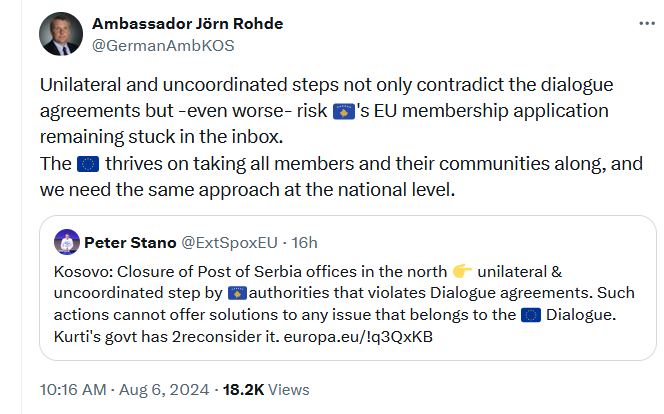Open the @GermanAmbKOS handle link
Screen dimensions: 664x414
163,46
